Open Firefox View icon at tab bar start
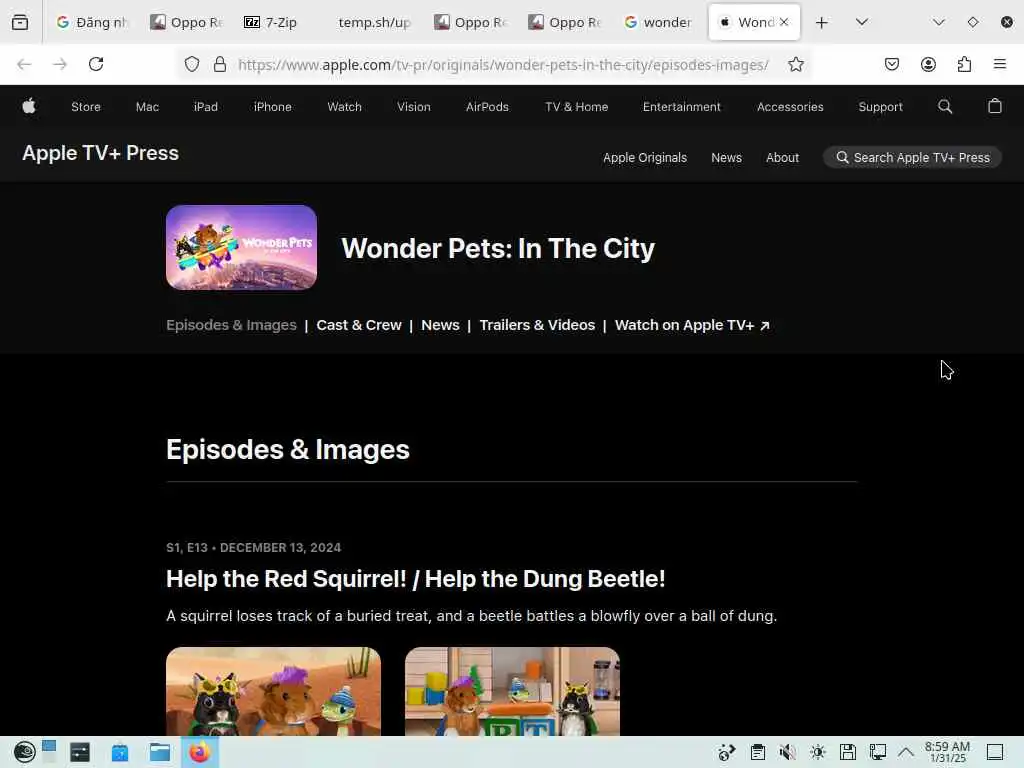1024x768 pixels. [x=20, y=22]
